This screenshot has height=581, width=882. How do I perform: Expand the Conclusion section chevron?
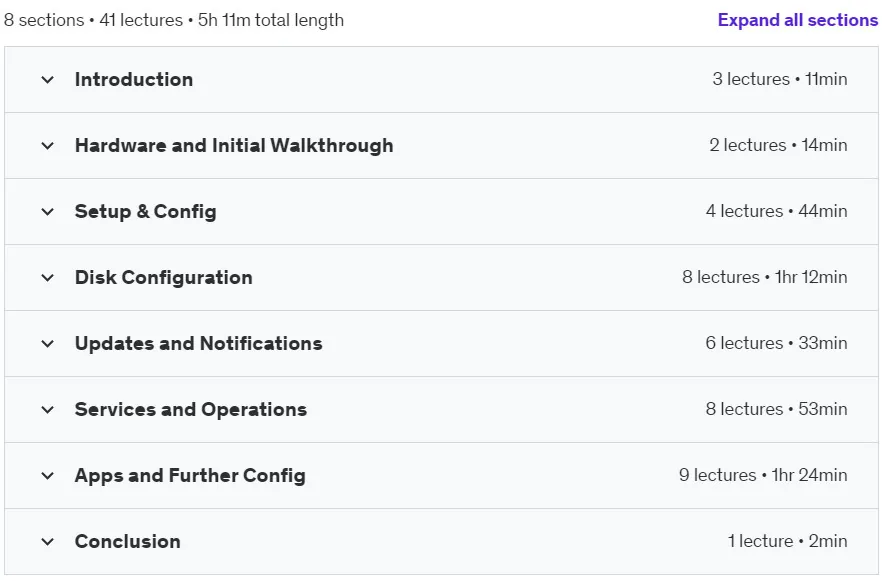[48, 542]
